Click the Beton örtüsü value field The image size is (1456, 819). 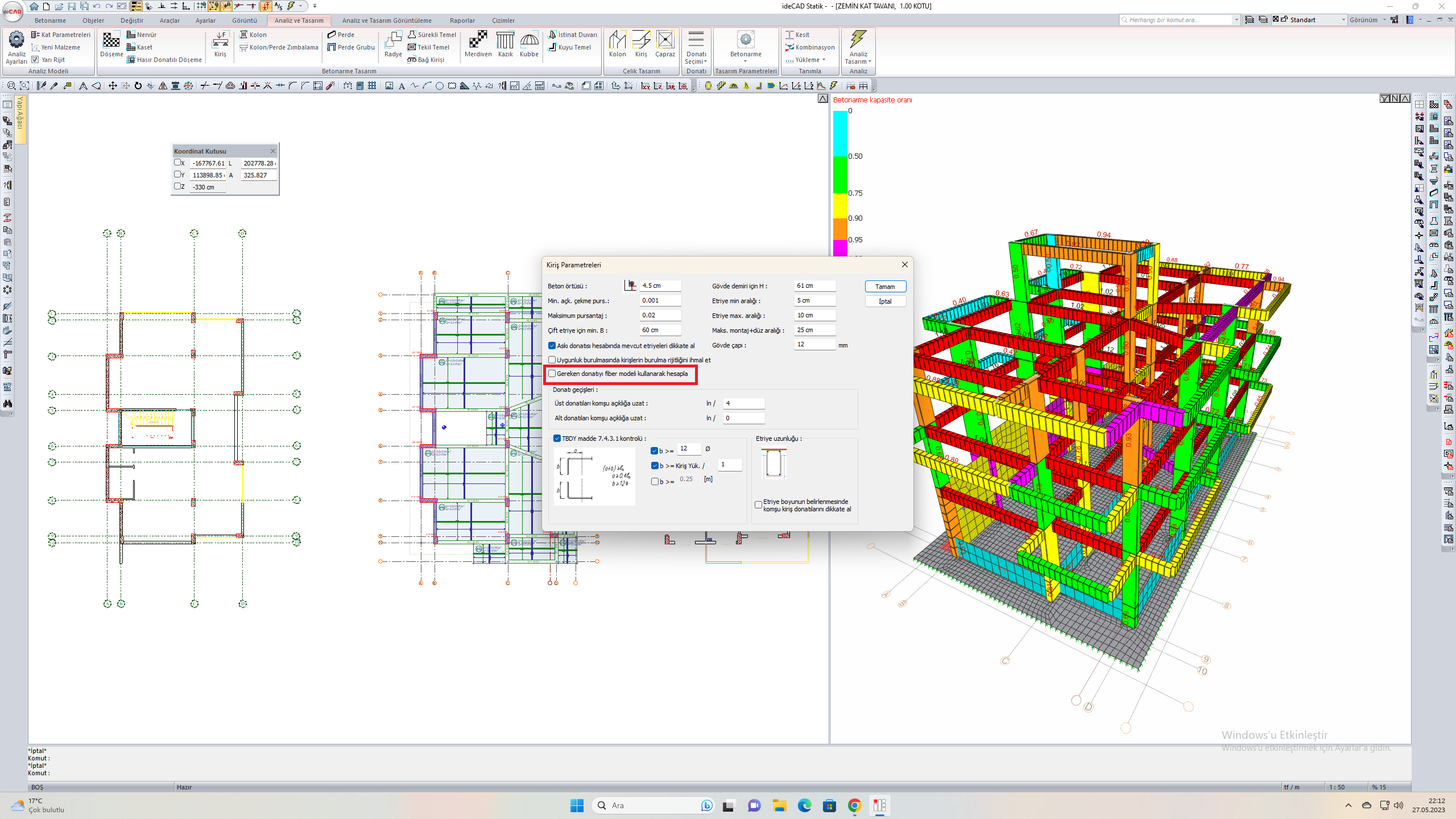pyautogui.click(x=660, y=286)
